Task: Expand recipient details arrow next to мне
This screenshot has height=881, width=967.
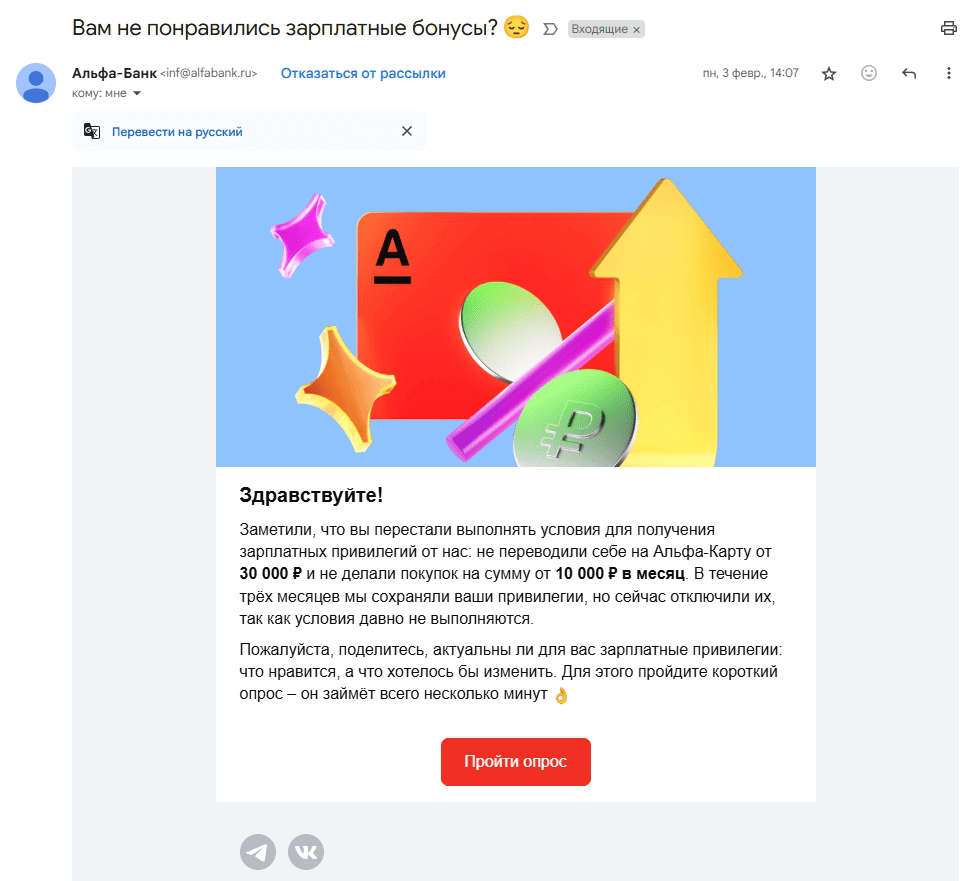Action: 137,93
